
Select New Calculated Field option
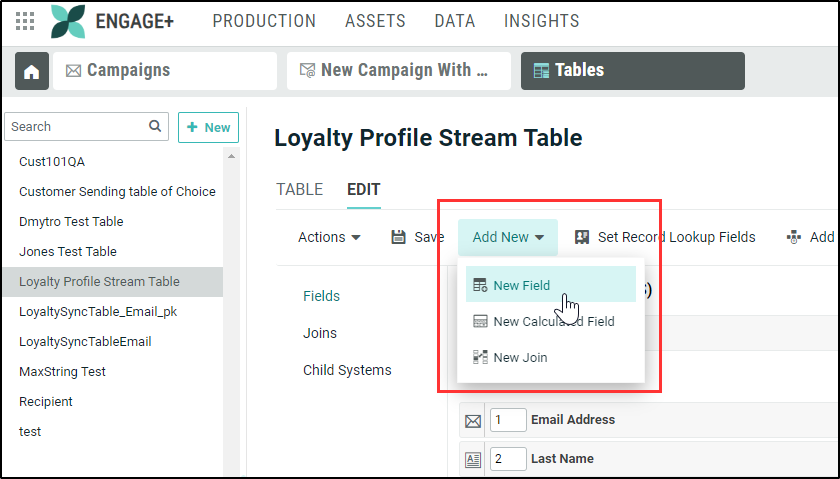point(553,322)
